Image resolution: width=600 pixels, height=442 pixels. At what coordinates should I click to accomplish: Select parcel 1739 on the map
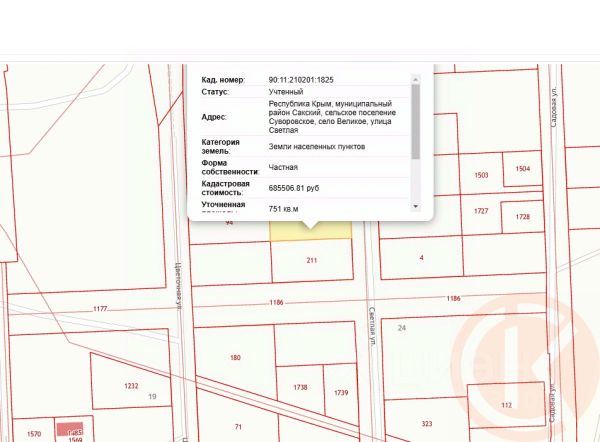tap(341, 393)
